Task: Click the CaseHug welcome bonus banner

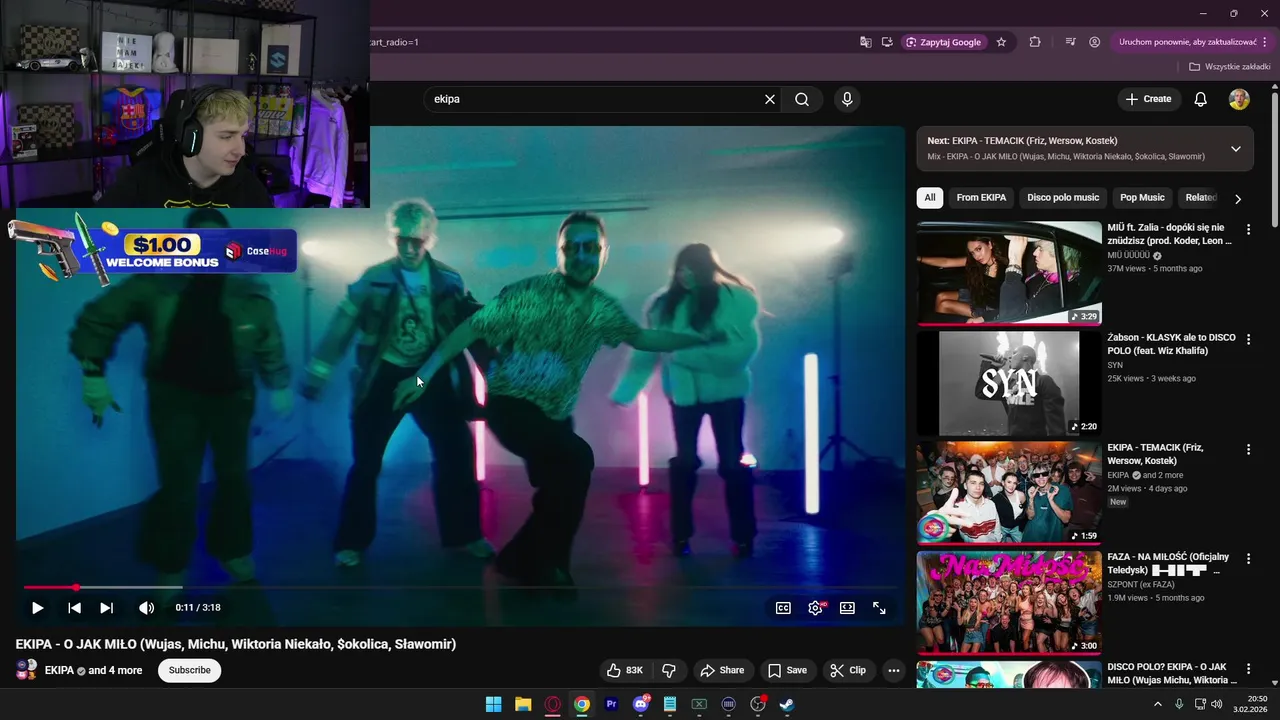Action: [152, 248]
